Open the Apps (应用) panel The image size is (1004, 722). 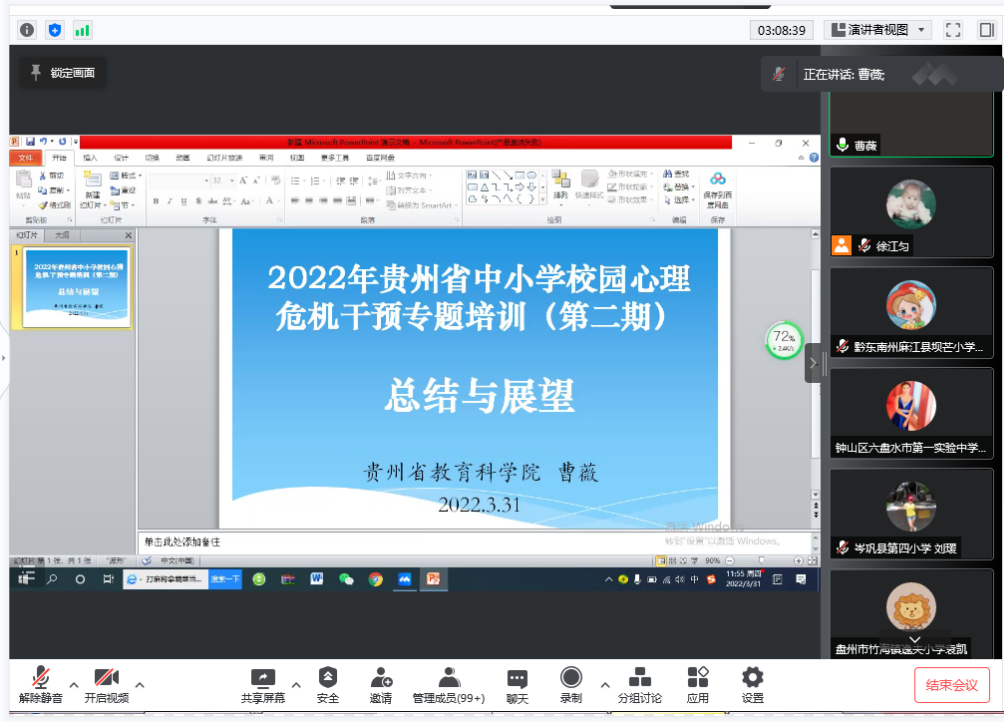point(698,685)
